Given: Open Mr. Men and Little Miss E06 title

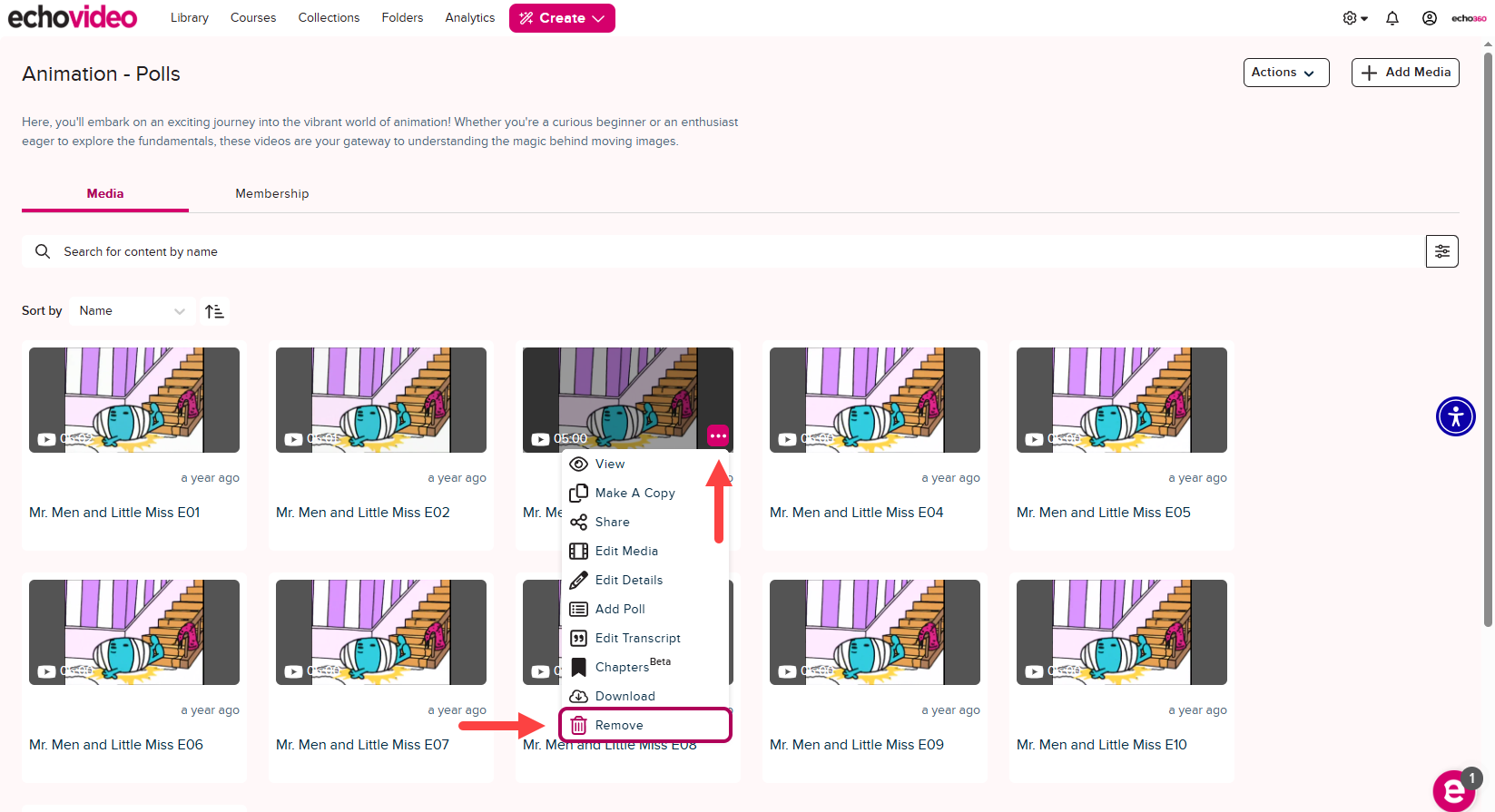Looking at the screenshot, I should click(116, 745).
